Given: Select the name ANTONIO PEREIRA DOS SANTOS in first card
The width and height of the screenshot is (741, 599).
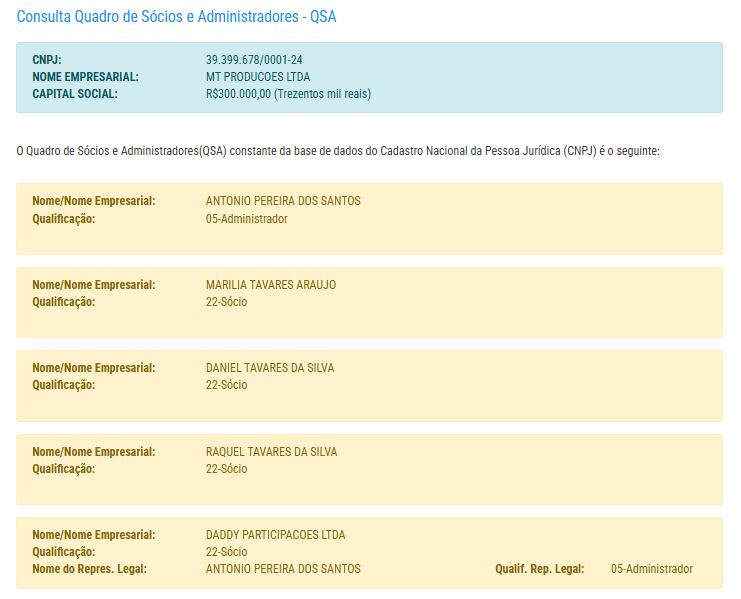Looking at the screenshot, I should point(283,201).
